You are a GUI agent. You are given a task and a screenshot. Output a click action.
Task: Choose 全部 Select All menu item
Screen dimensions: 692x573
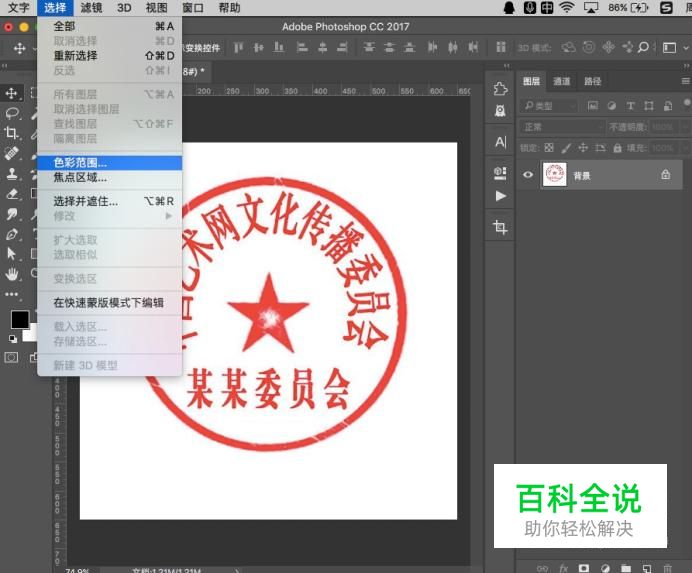109,26
